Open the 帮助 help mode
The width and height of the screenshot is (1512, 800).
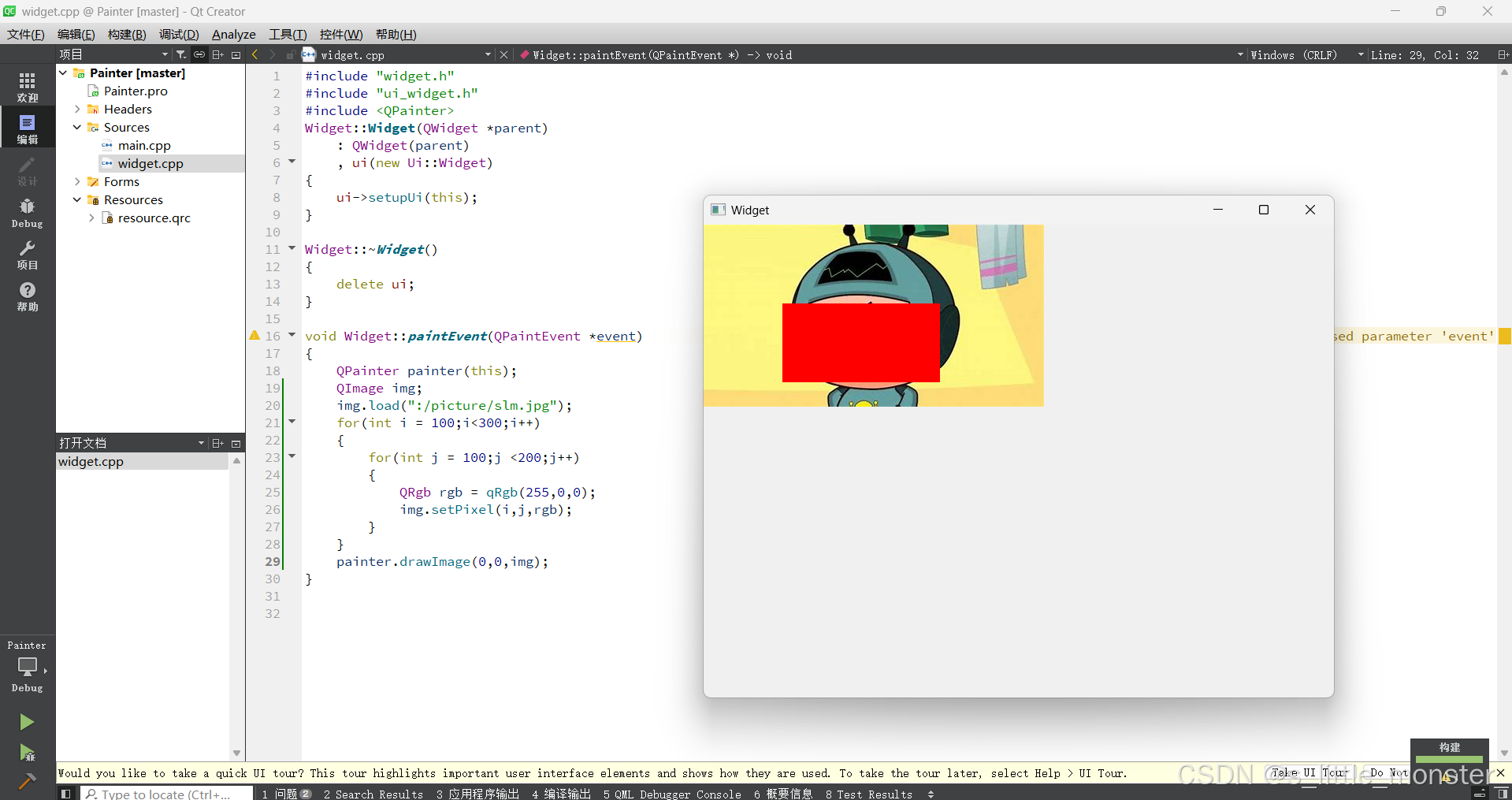coord(28,296)
